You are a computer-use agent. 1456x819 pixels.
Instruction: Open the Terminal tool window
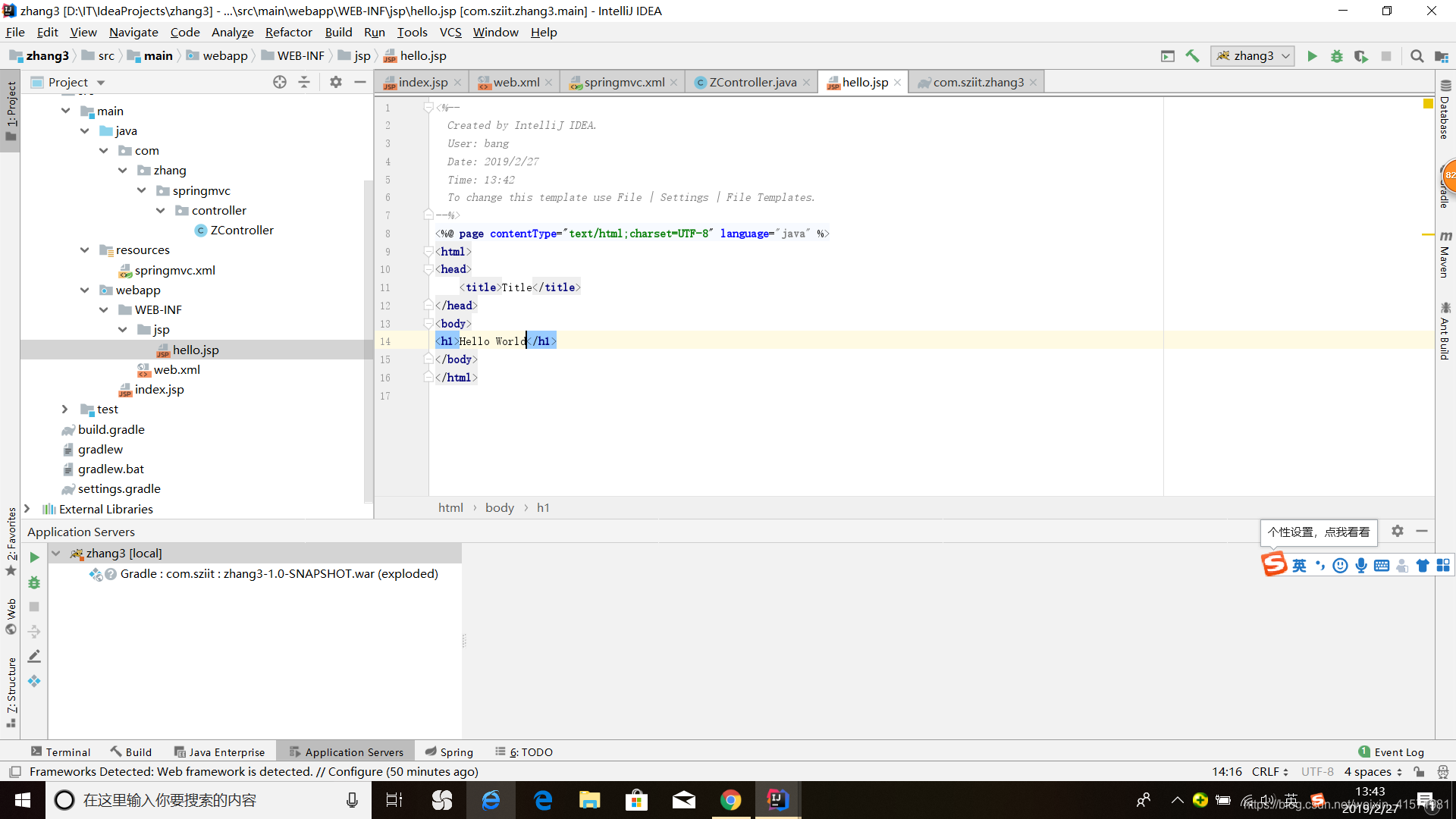[x=61, y=752]
